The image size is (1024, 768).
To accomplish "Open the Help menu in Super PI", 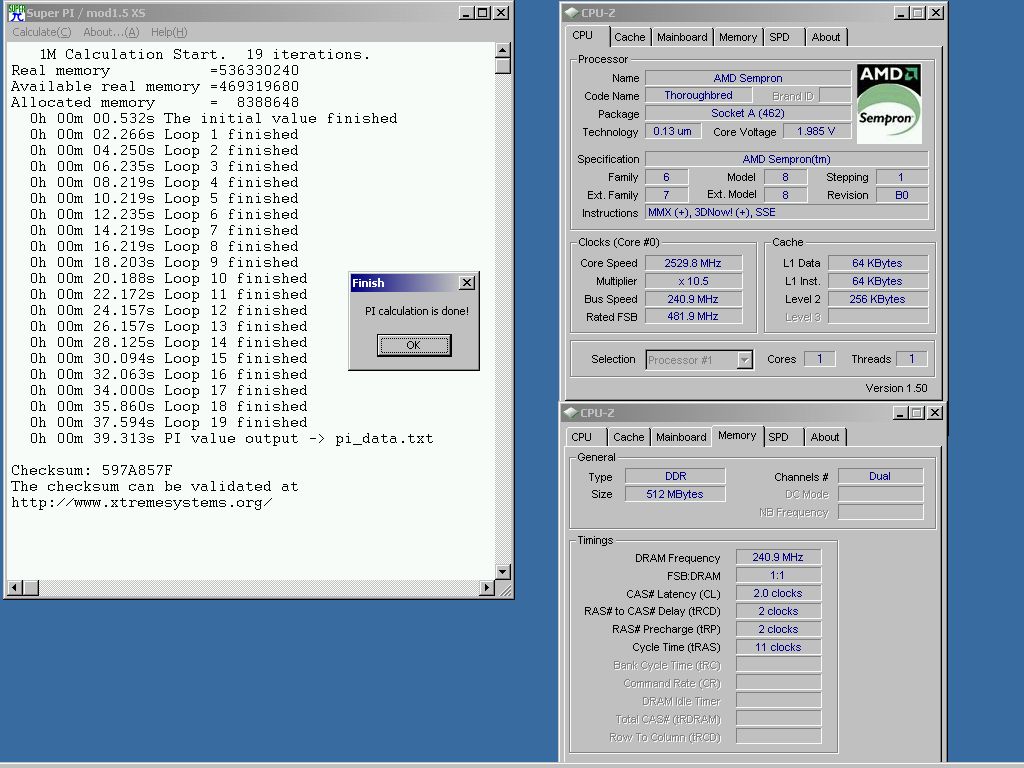I will coord(169,32).
